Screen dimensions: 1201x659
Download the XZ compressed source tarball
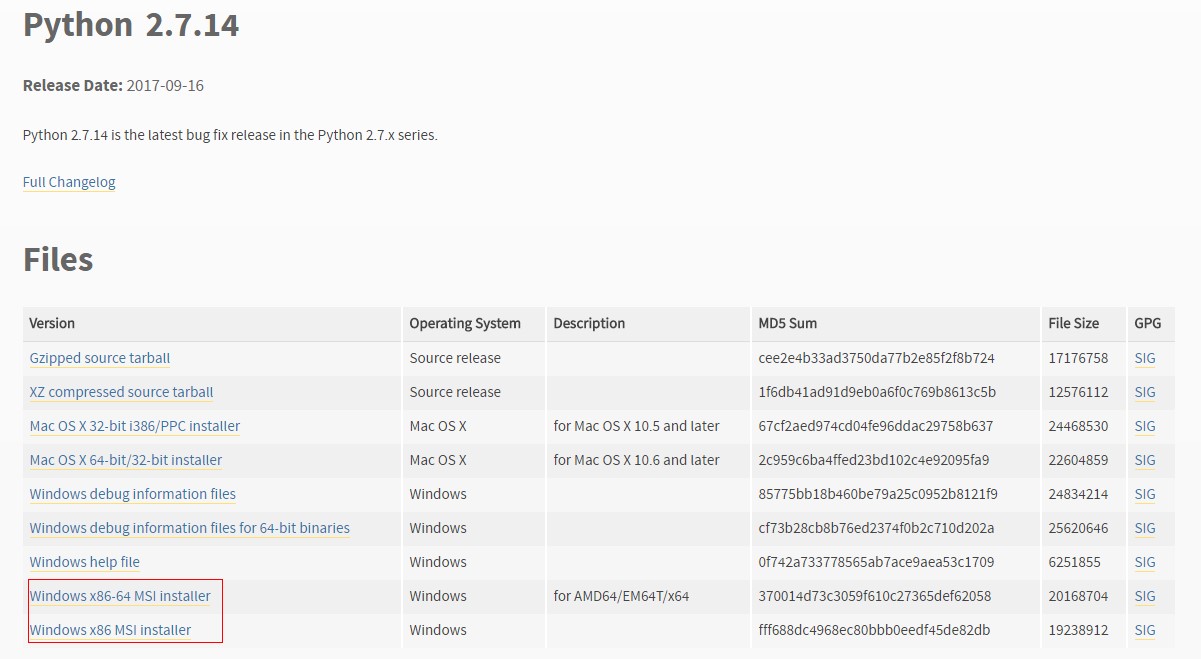121,392
